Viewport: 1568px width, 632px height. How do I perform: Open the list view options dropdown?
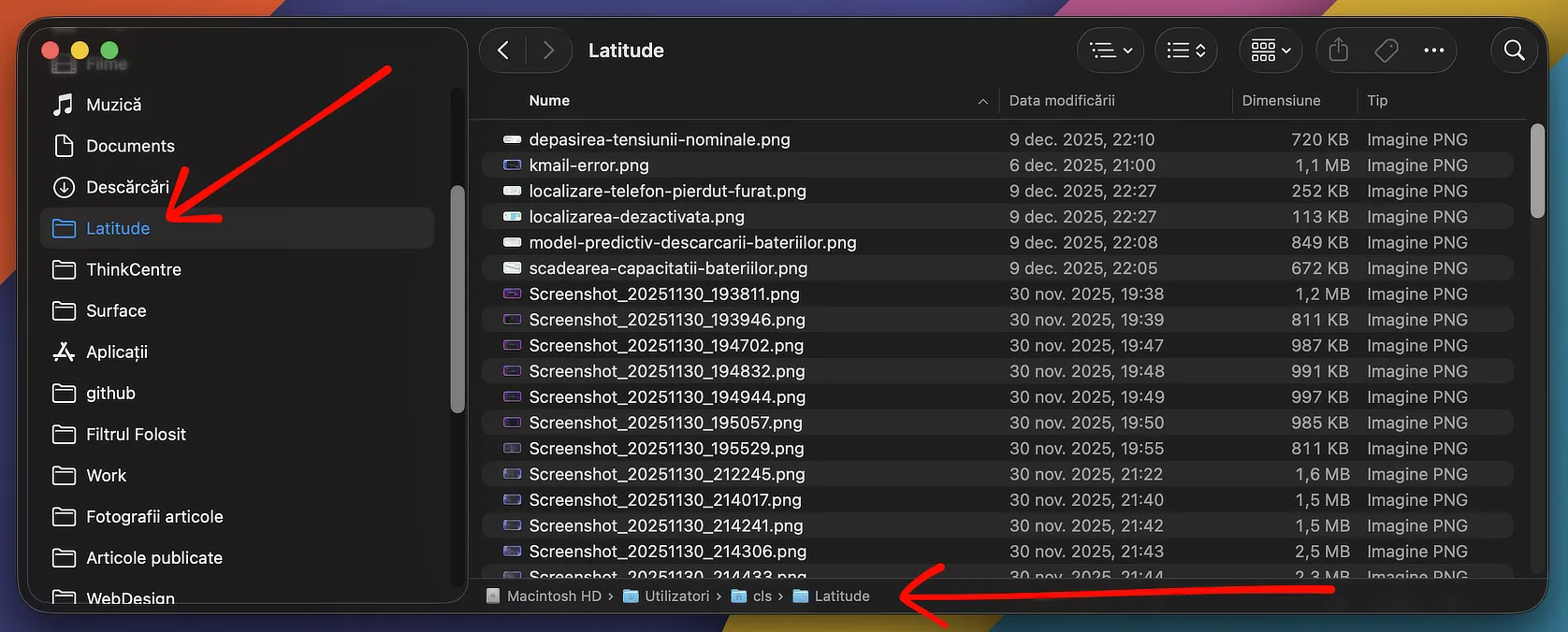tap(1111, 50)
